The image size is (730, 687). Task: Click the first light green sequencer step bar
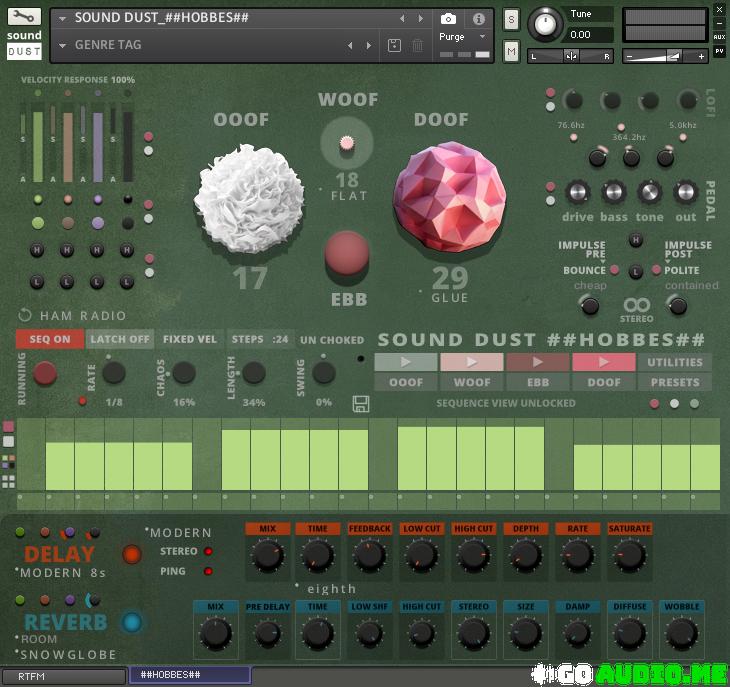[x=60, y=466]
